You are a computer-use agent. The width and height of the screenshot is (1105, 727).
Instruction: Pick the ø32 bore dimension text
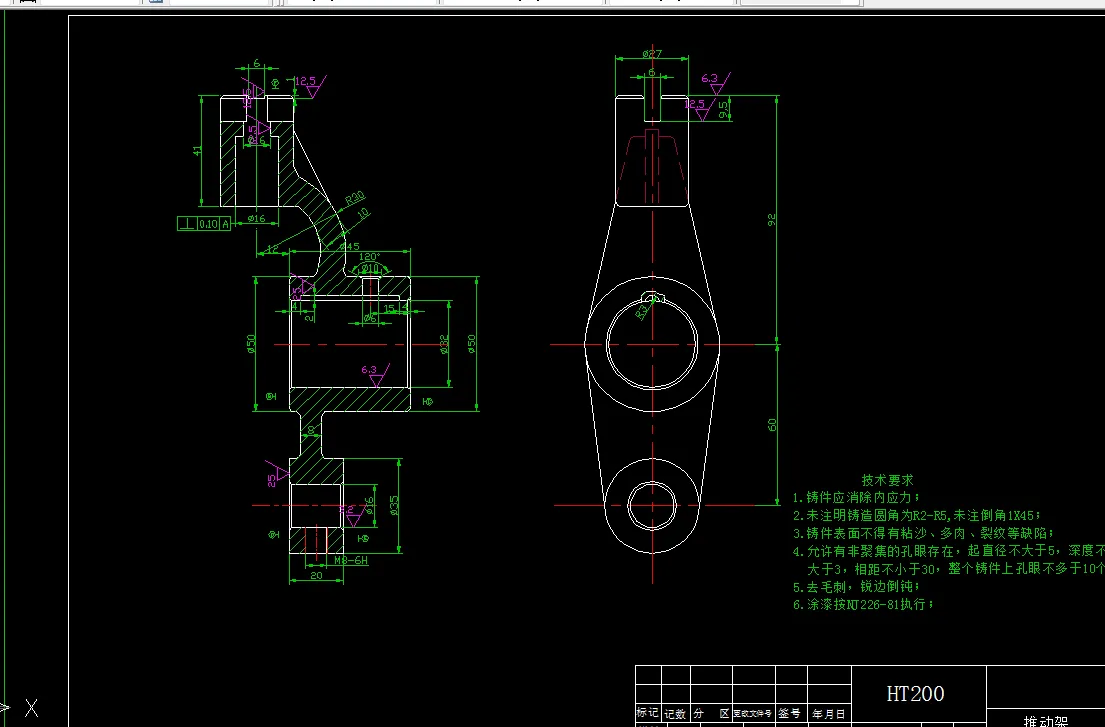coord(443,344)
